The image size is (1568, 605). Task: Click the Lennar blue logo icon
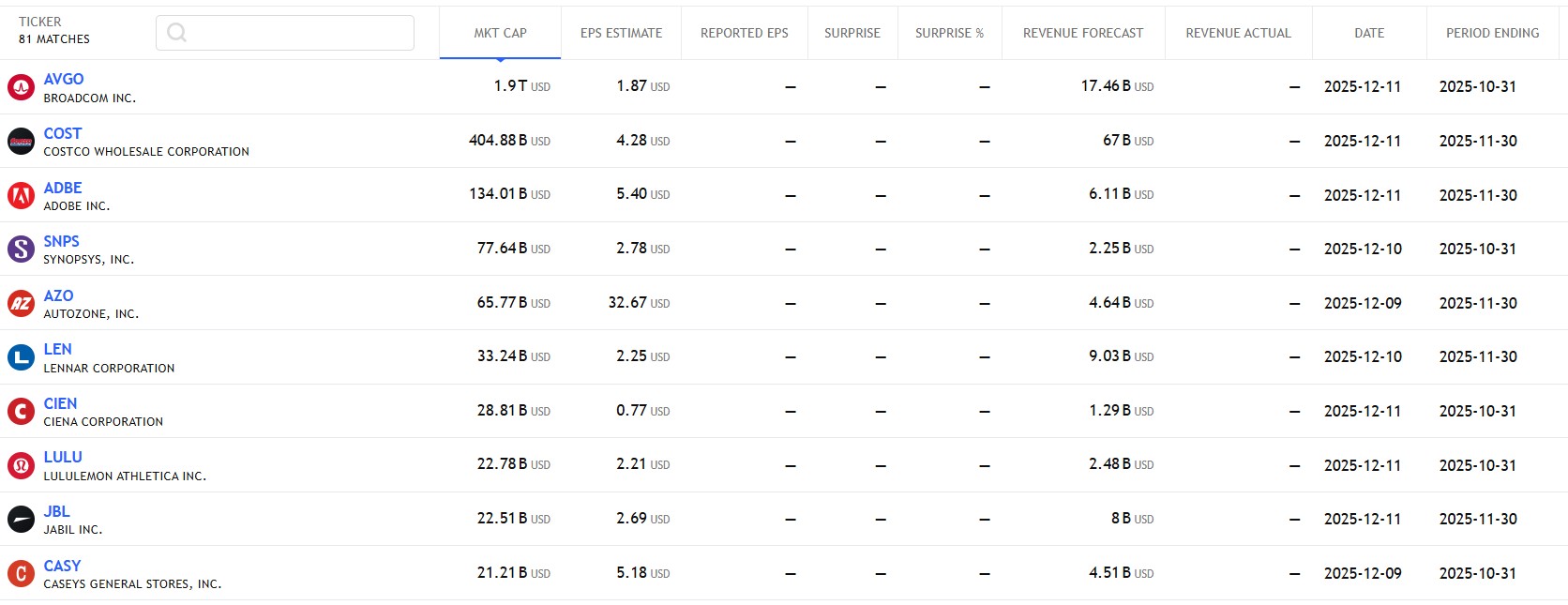pyautogui.click(x=21, y=357)
